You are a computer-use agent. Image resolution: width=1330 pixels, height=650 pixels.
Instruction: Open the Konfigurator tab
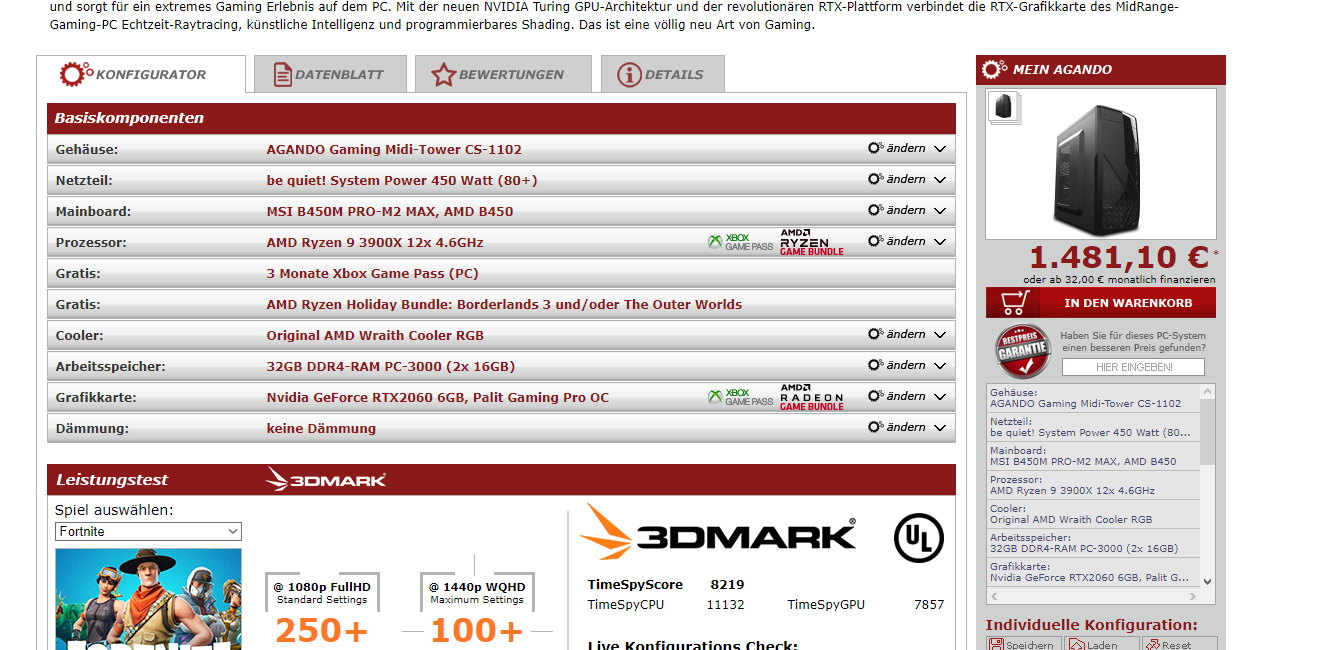[x=141, y=74]
